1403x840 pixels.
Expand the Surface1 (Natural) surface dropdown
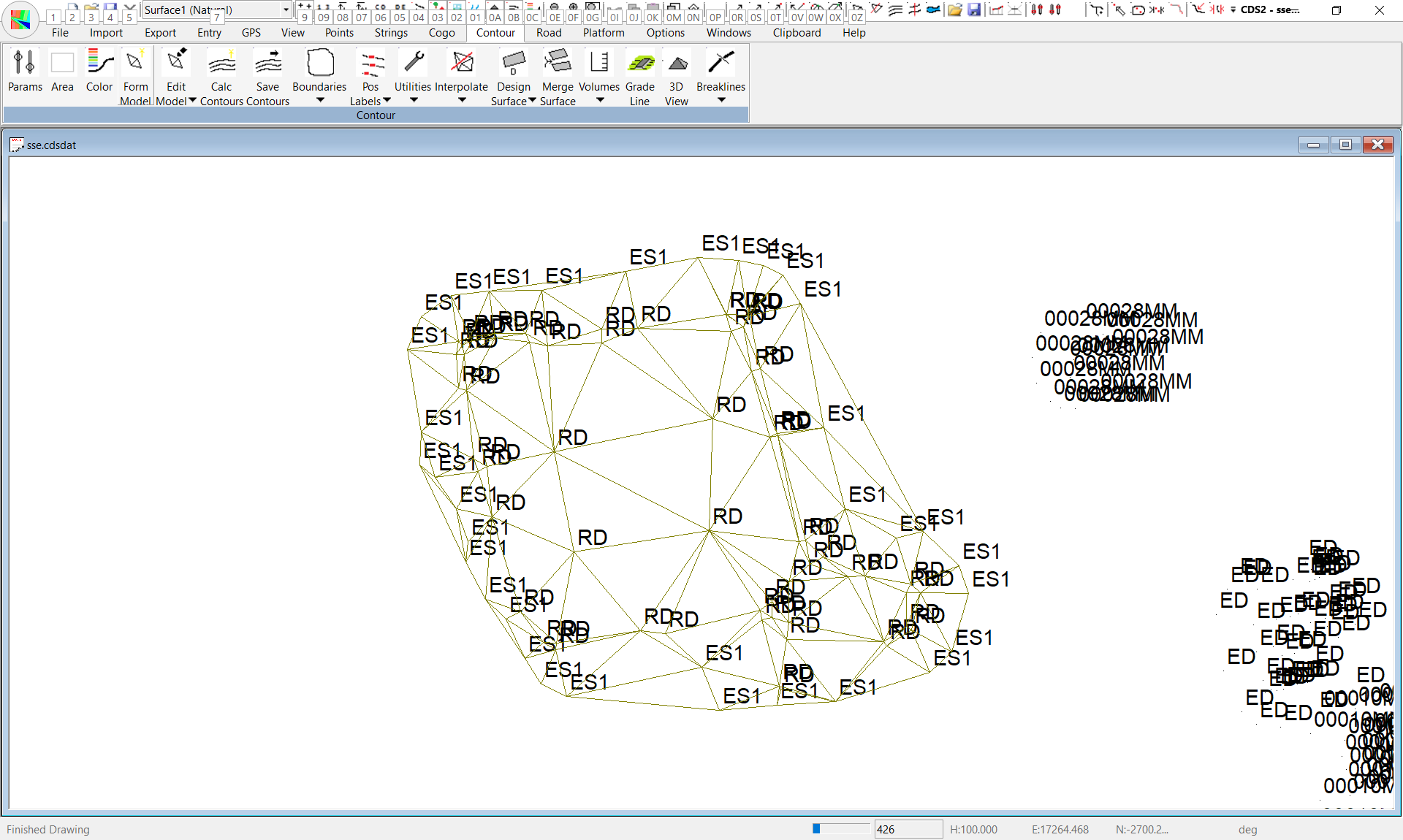pos(286,9)
